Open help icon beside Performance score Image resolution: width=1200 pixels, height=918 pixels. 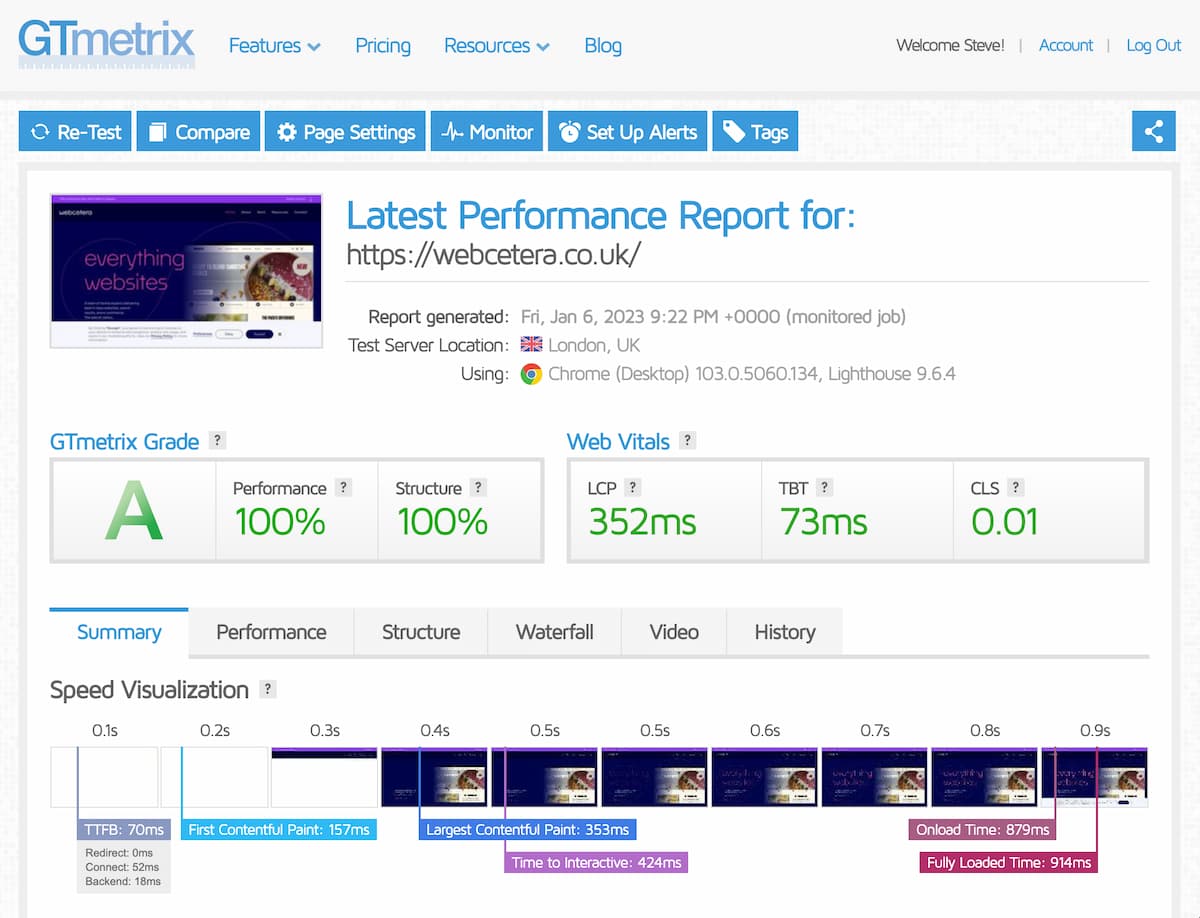343,487
